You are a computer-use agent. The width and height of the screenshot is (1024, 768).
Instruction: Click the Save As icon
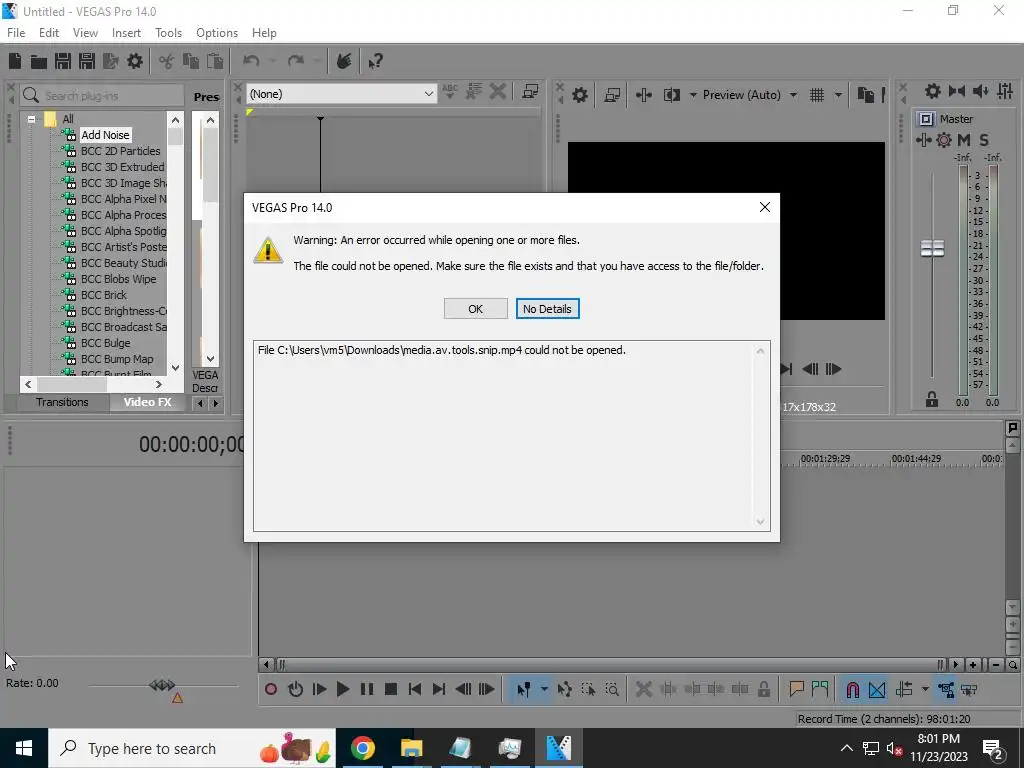coord(87,61)
